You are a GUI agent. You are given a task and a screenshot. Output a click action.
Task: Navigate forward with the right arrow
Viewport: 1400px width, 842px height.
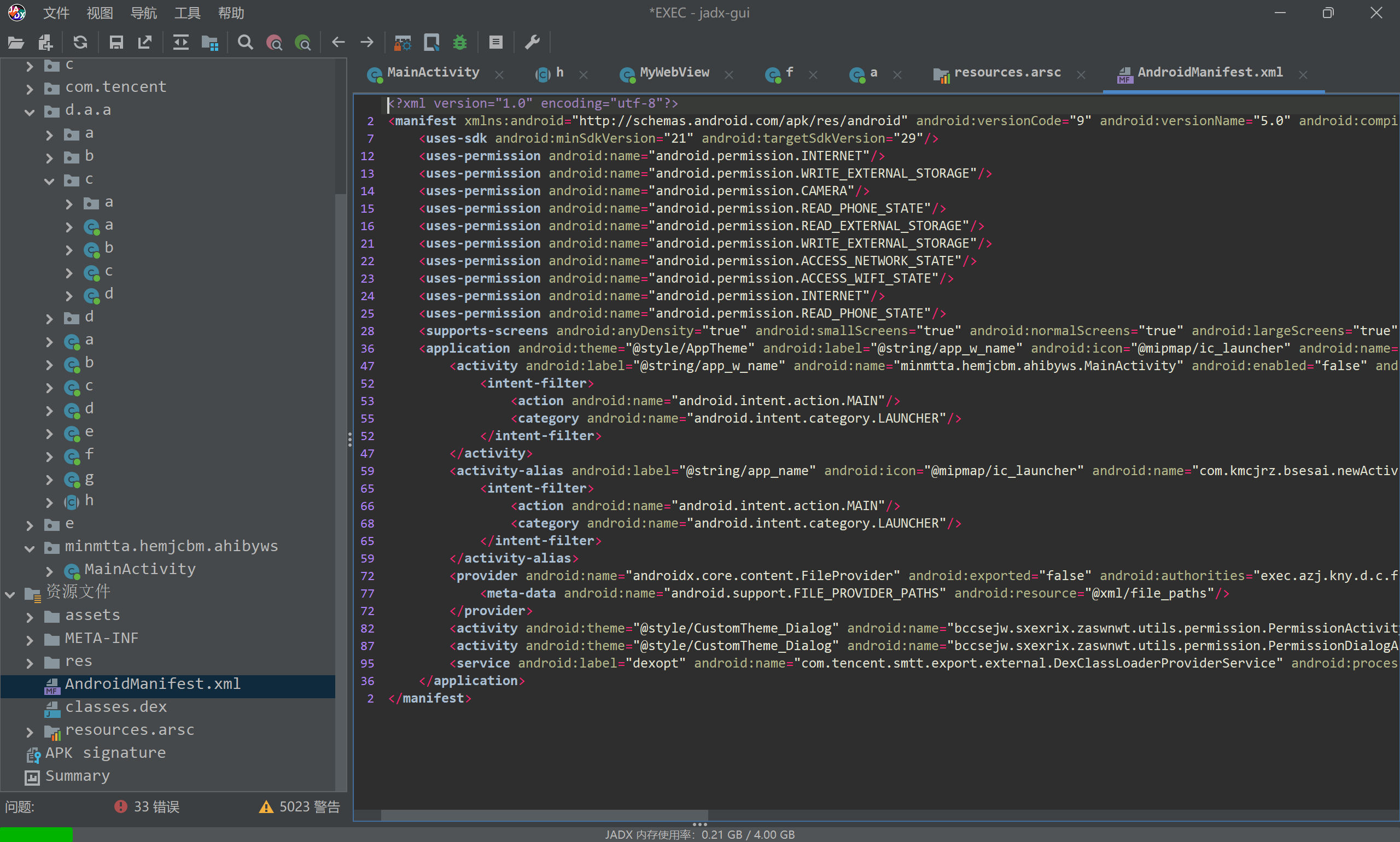(x=367, y=43)
